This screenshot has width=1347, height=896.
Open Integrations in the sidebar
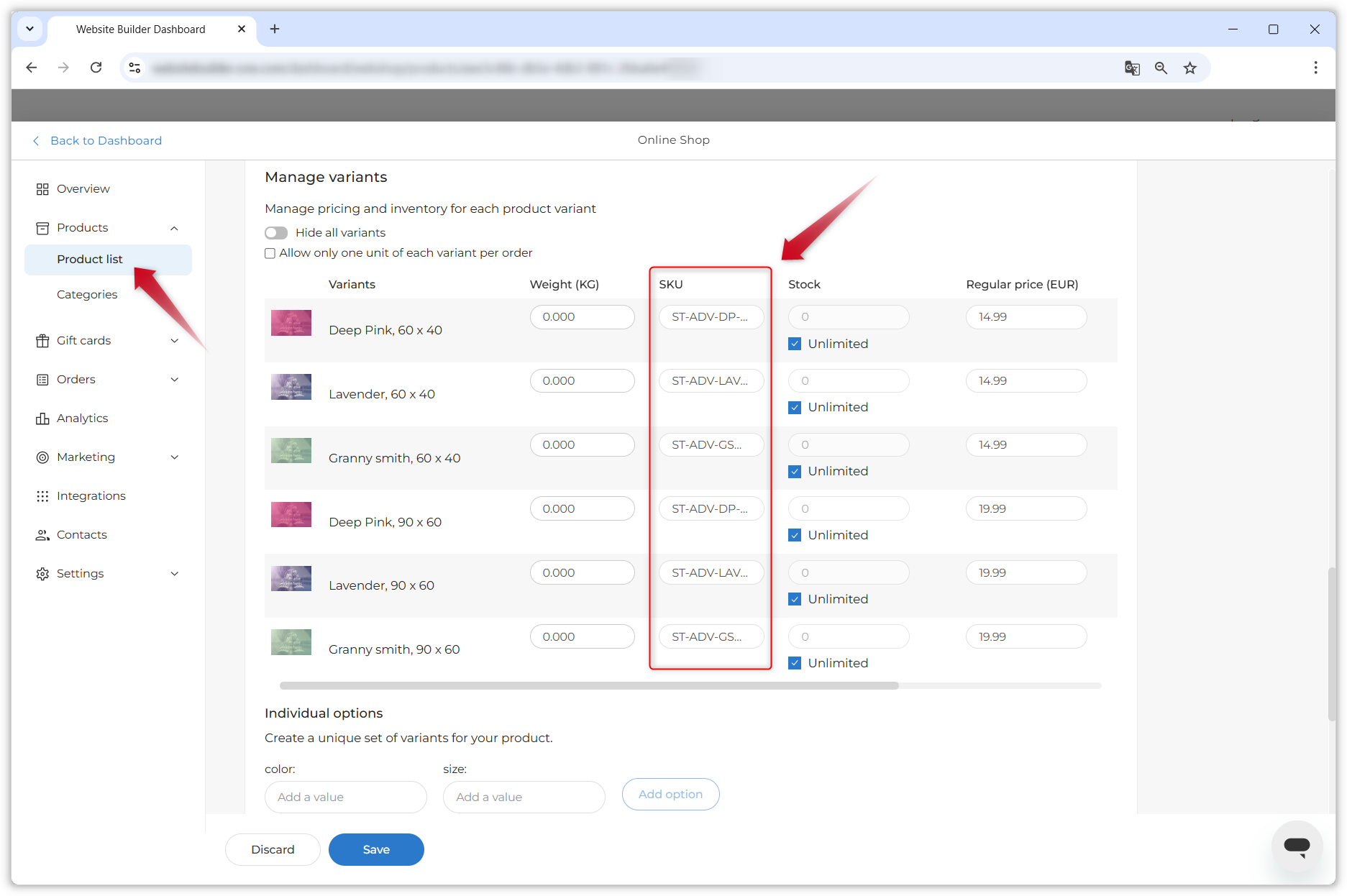91,496
